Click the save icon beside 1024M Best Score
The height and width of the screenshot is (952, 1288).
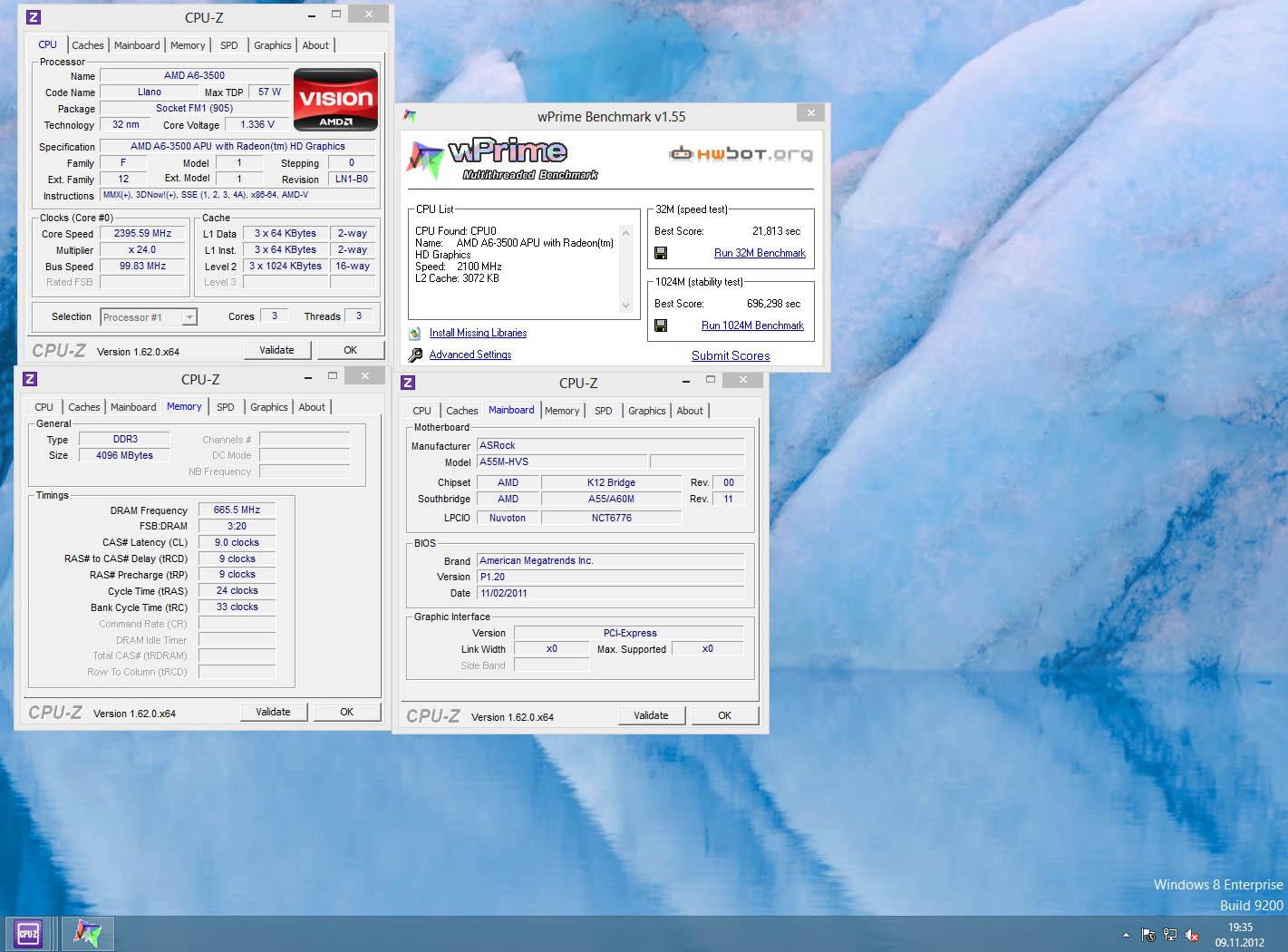661,325
